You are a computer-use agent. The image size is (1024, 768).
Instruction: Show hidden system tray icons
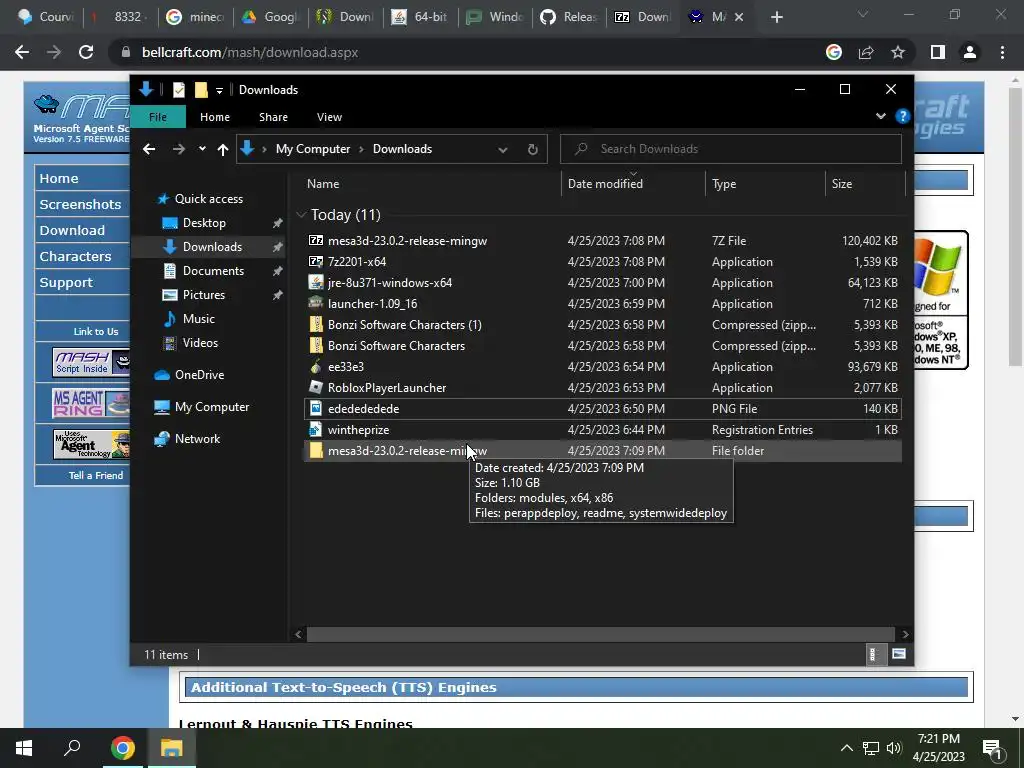click(x=846, y=748)
